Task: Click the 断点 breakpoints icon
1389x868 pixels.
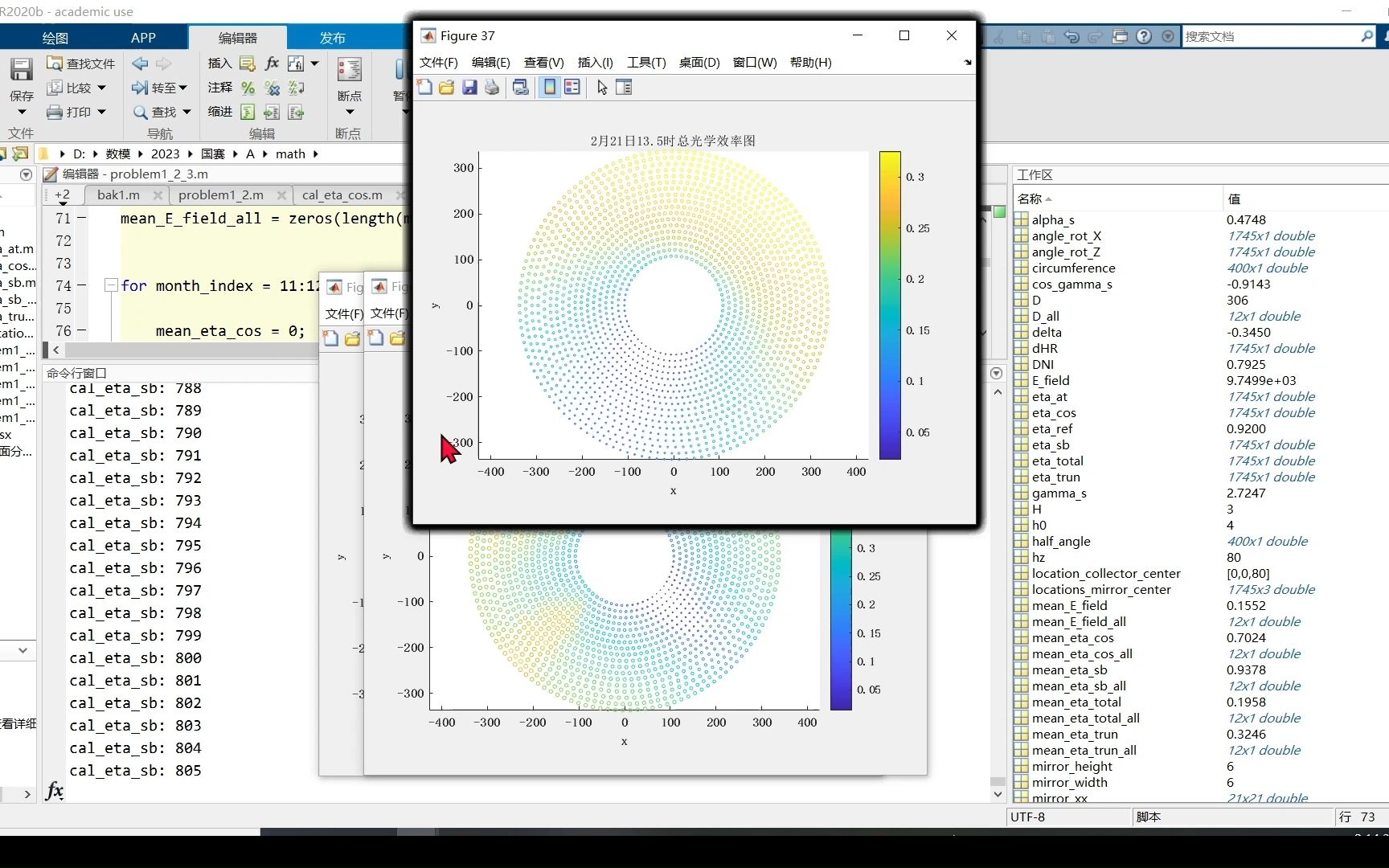Action: (349, 70)
